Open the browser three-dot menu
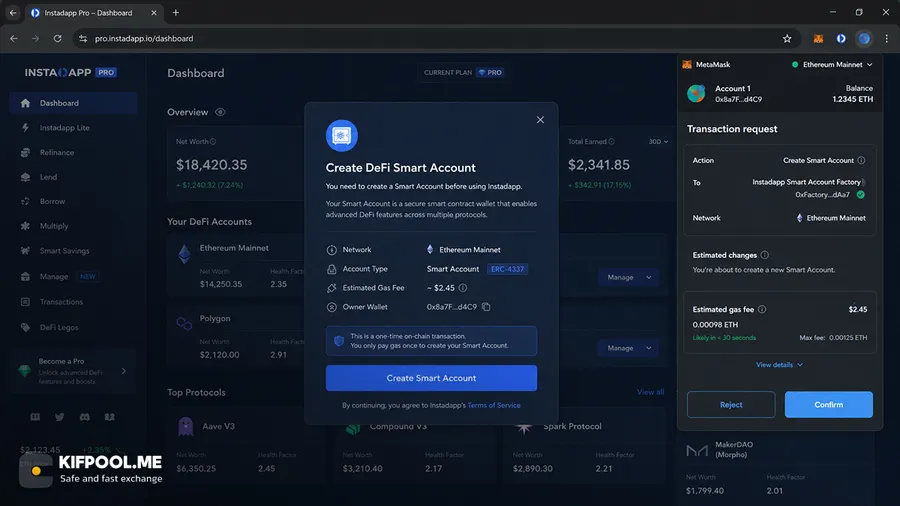Screen dimensions: 900x506 click(886, 39)
